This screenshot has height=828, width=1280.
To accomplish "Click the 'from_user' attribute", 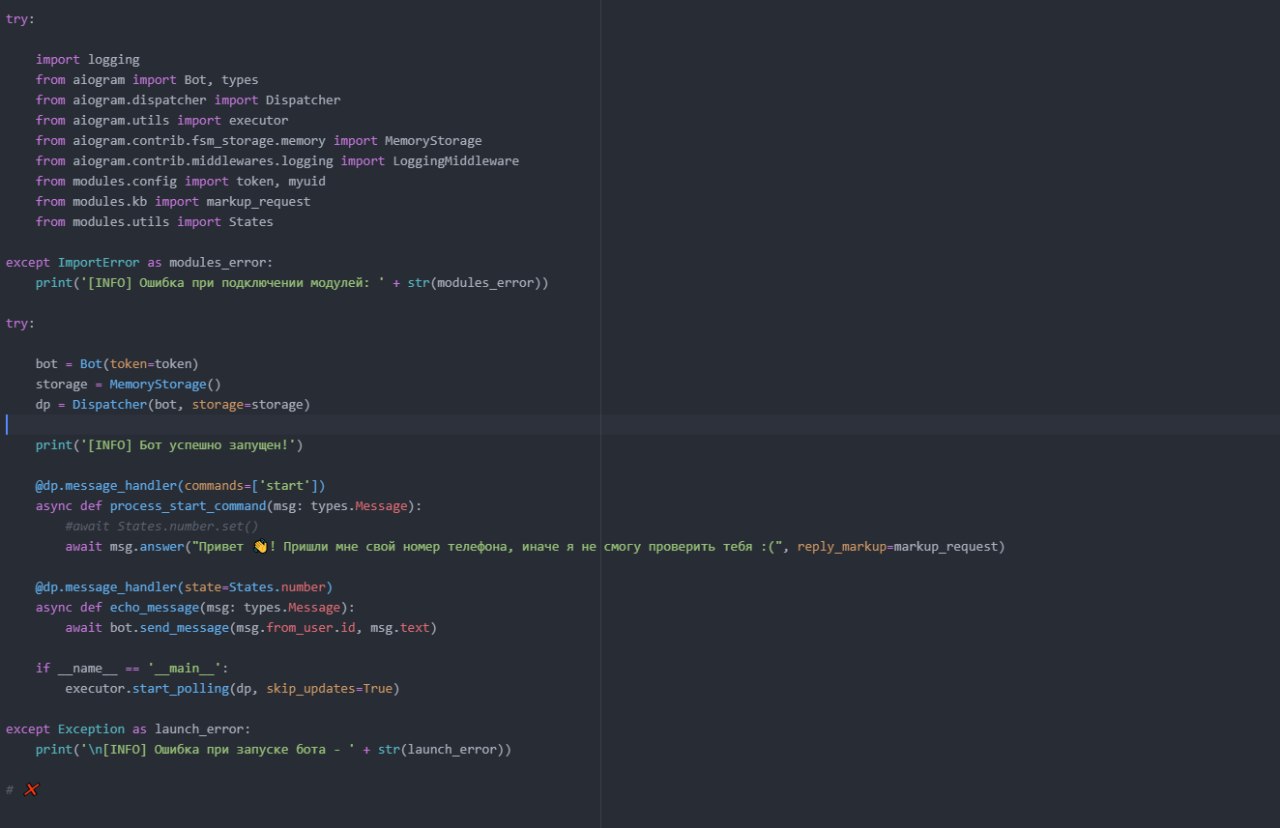I will pyautogui.click(x=300, y=628).
